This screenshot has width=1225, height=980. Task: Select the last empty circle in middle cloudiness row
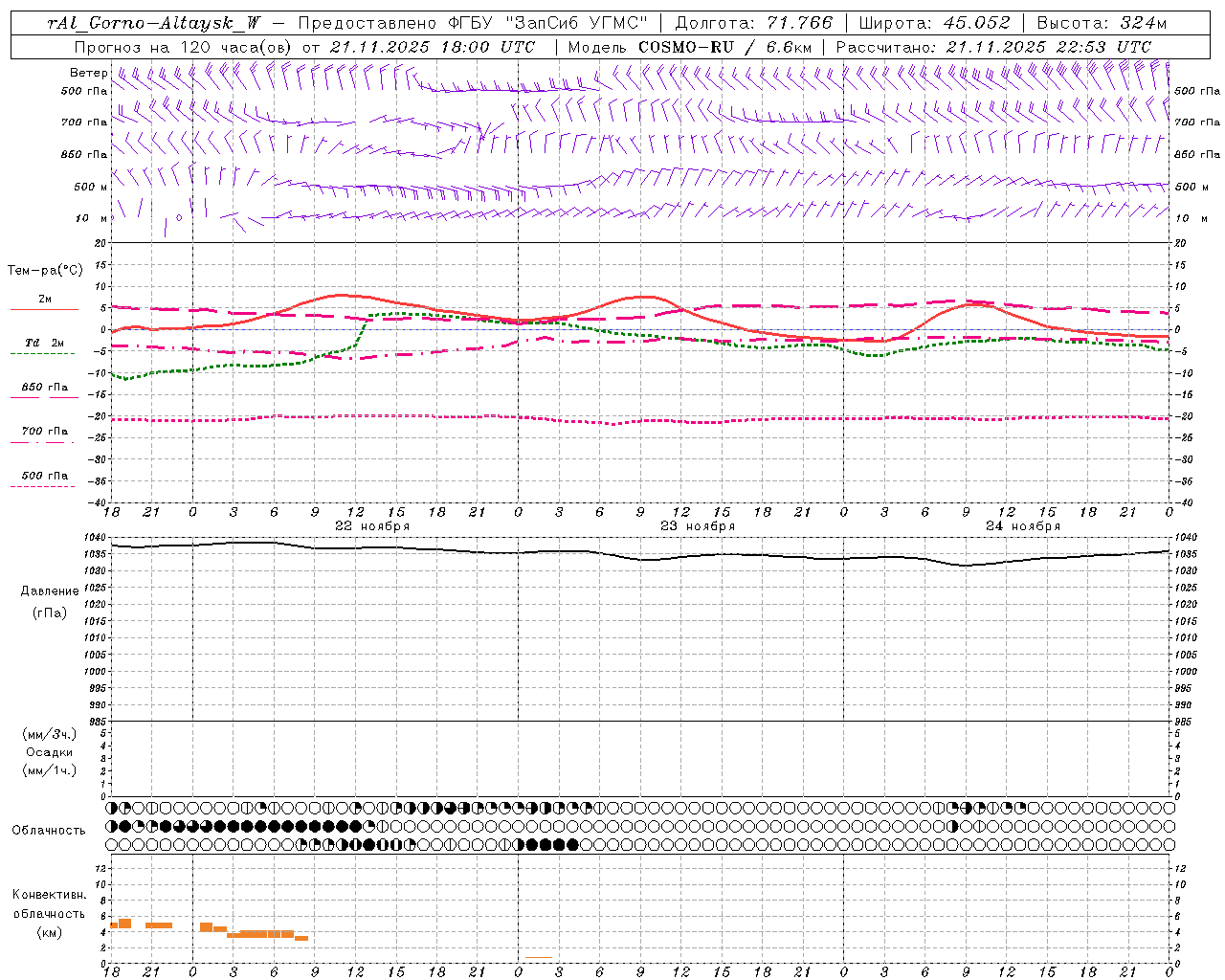[x=1169, y=826]
